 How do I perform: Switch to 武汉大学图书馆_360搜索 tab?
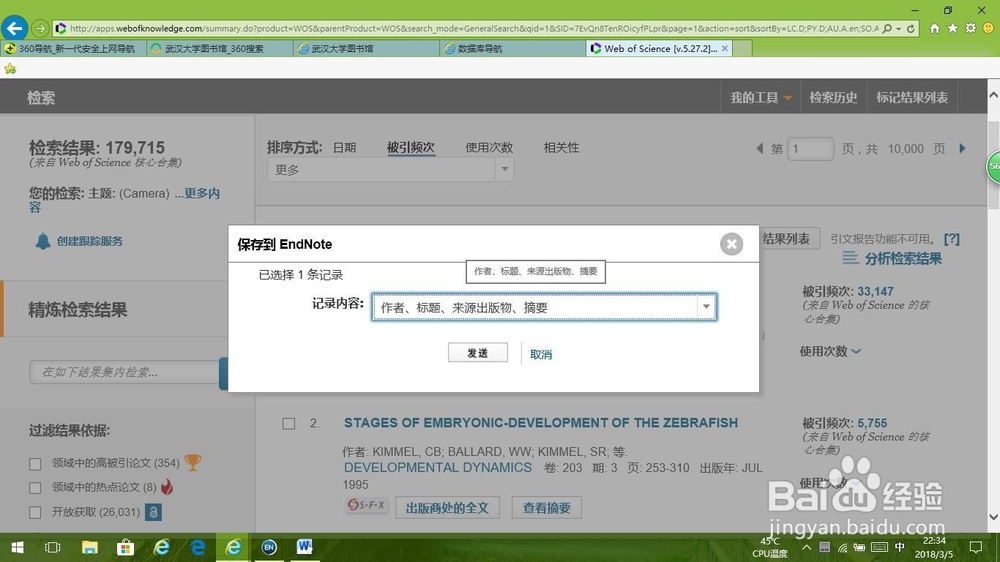[219, 48]
